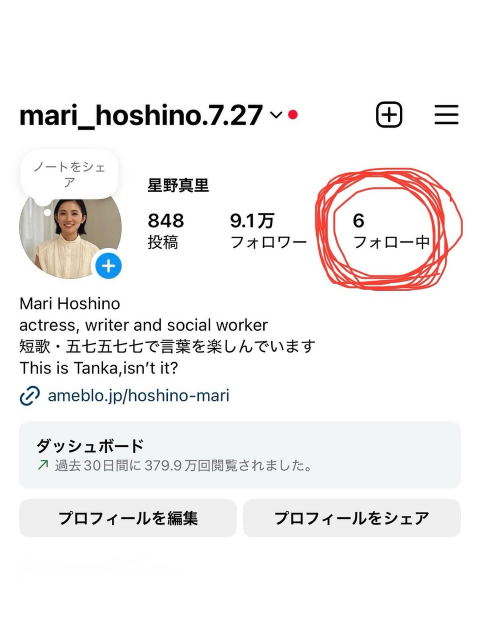The height and width of the screenshot is (640, 480).
Task: Click プロフィールをシェア button
Action: pos(352,518)
